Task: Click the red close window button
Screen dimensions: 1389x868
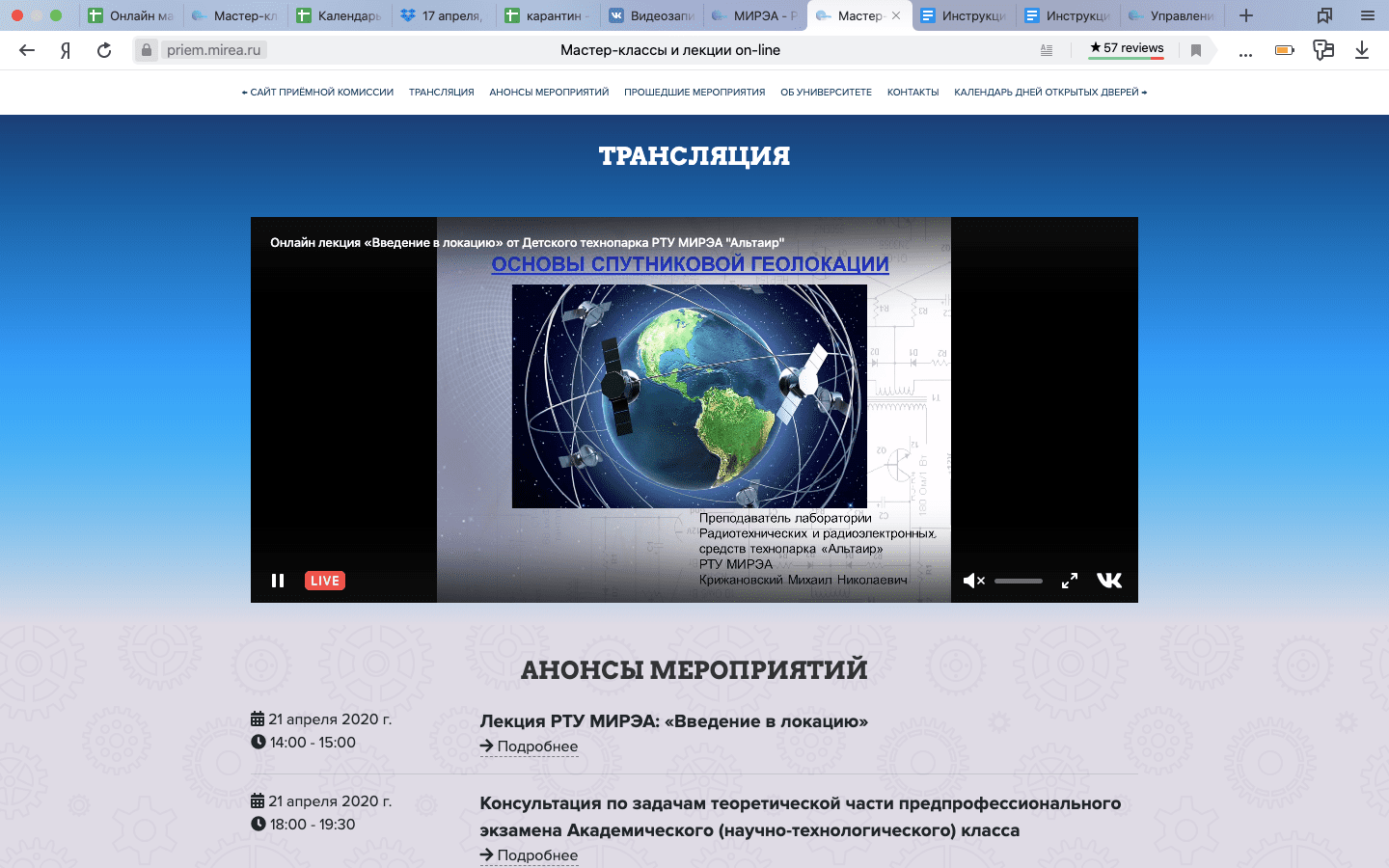Action: click(16, 15)
